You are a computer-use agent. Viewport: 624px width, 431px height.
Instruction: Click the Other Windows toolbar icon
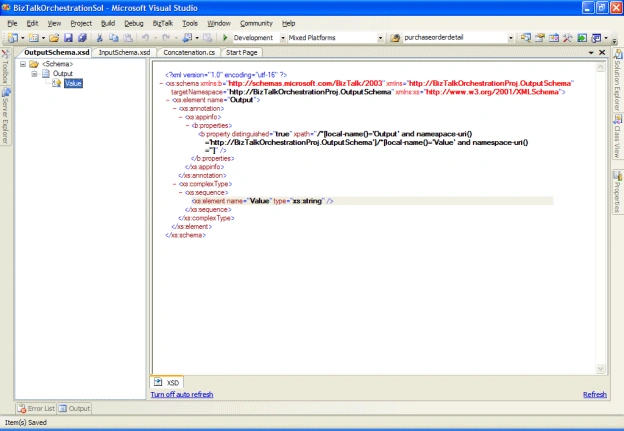[596, 38]
